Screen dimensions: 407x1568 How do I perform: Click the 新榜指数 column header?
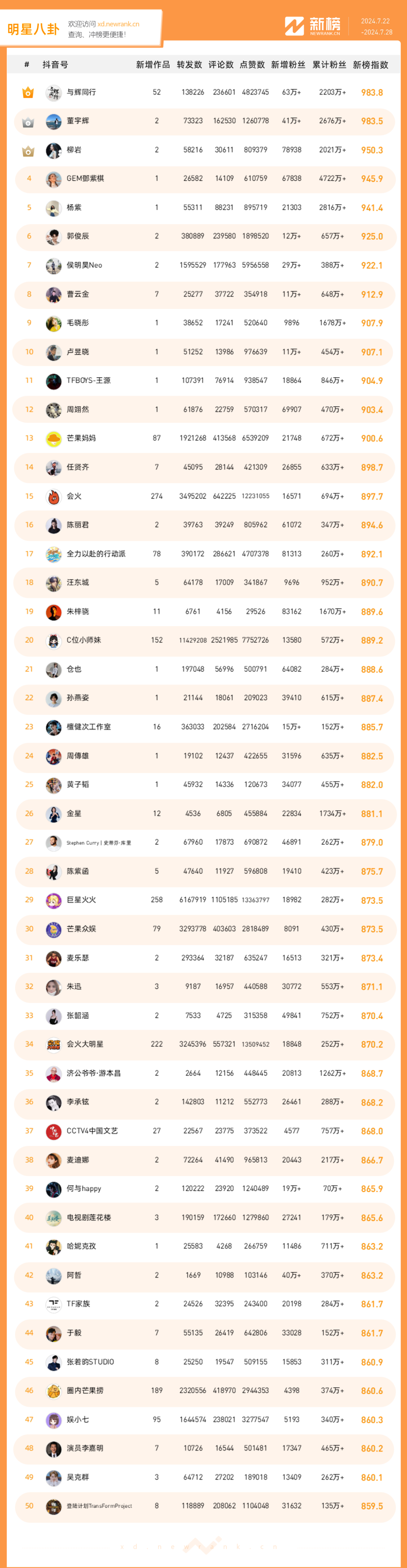(x=370, y=65)
